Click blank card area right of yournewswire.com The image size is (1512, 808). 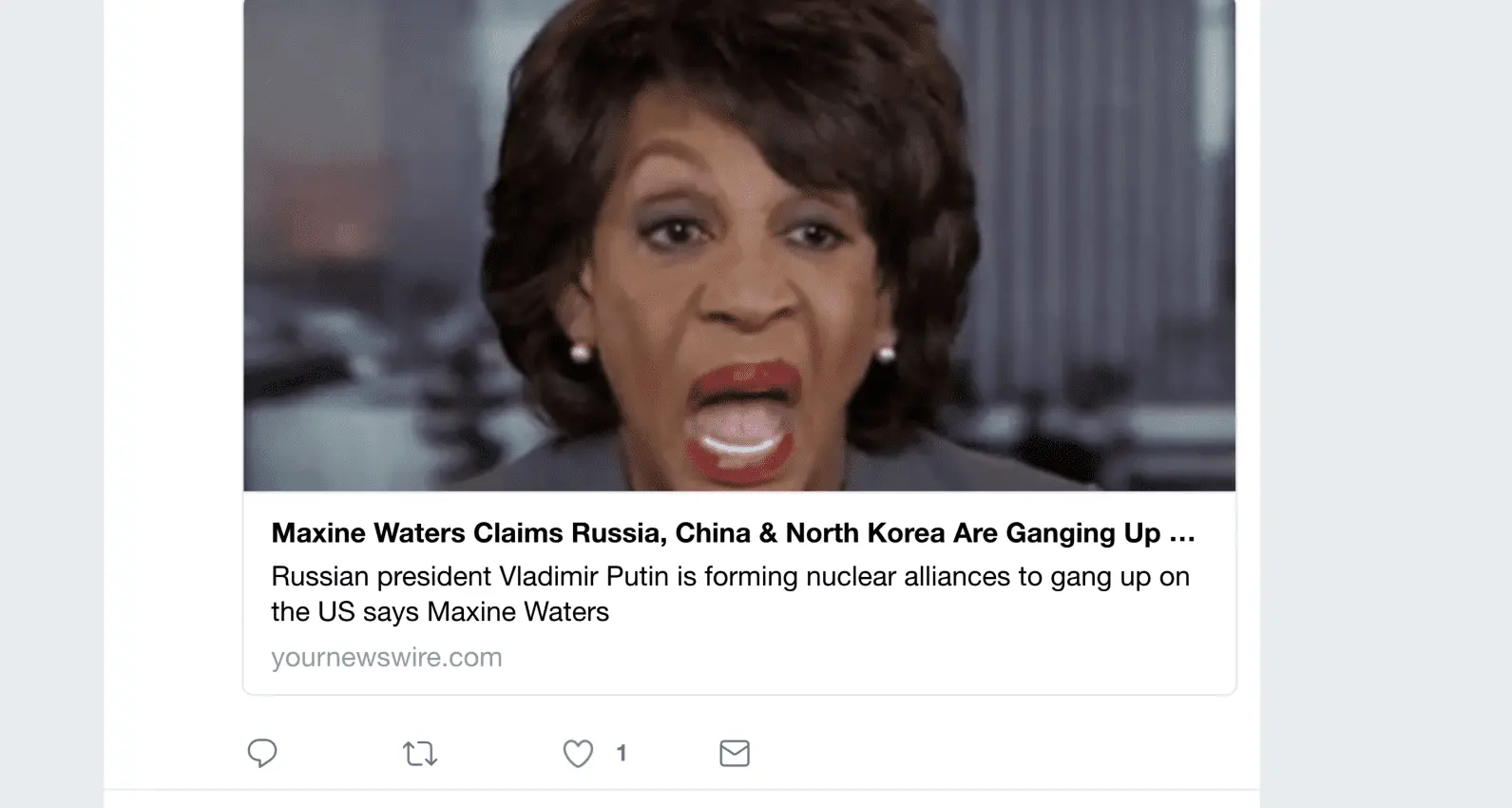[865, 658]
